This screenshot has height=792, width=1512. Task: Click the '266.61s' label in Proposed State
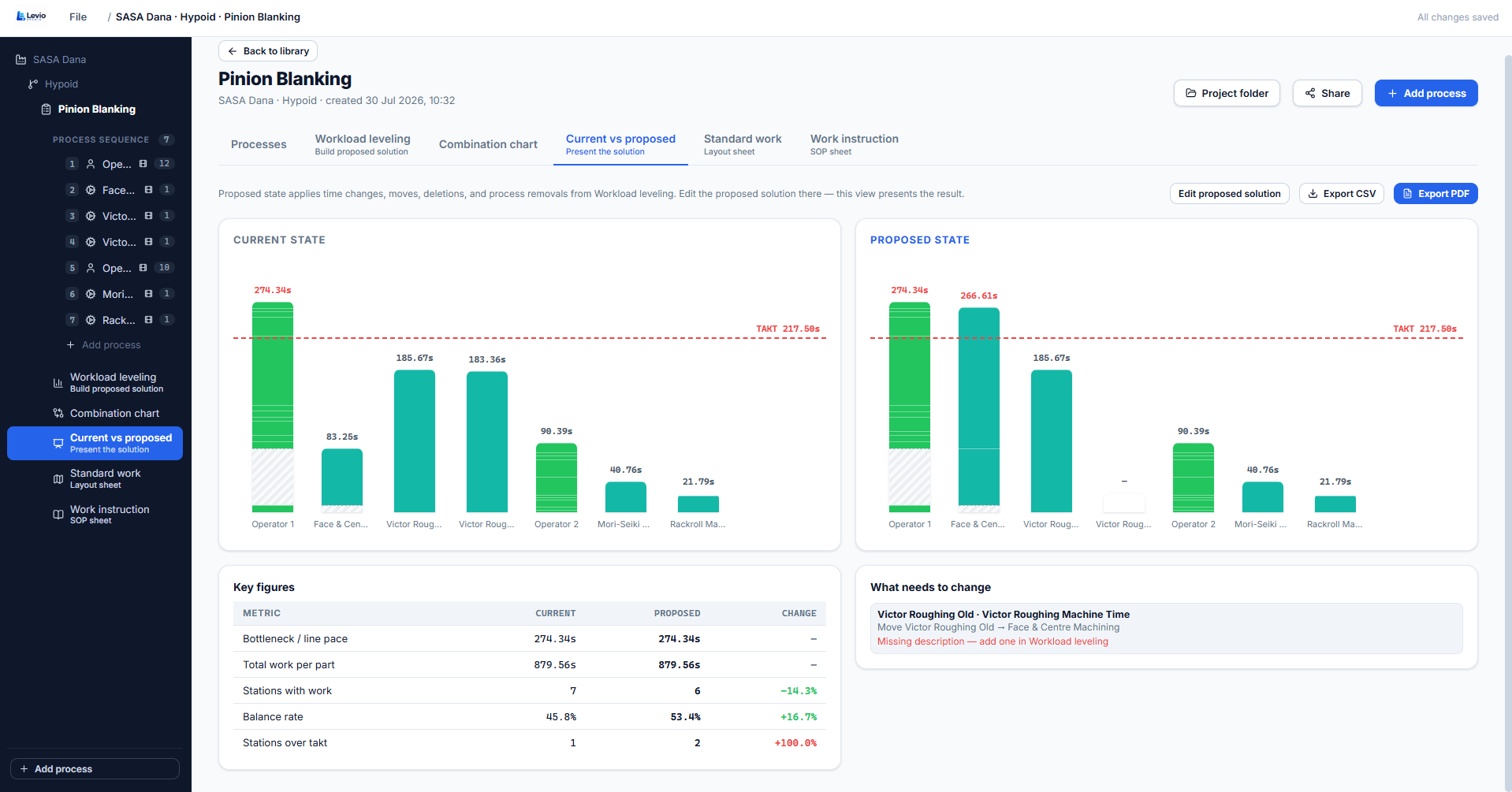pyautogui.click(x=979, y=296)
